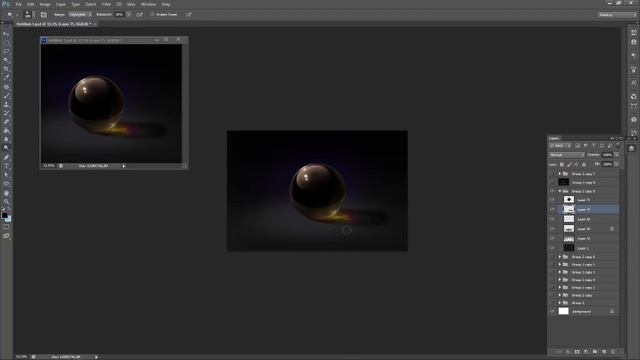Select the Blur tool

pos(6,139)
